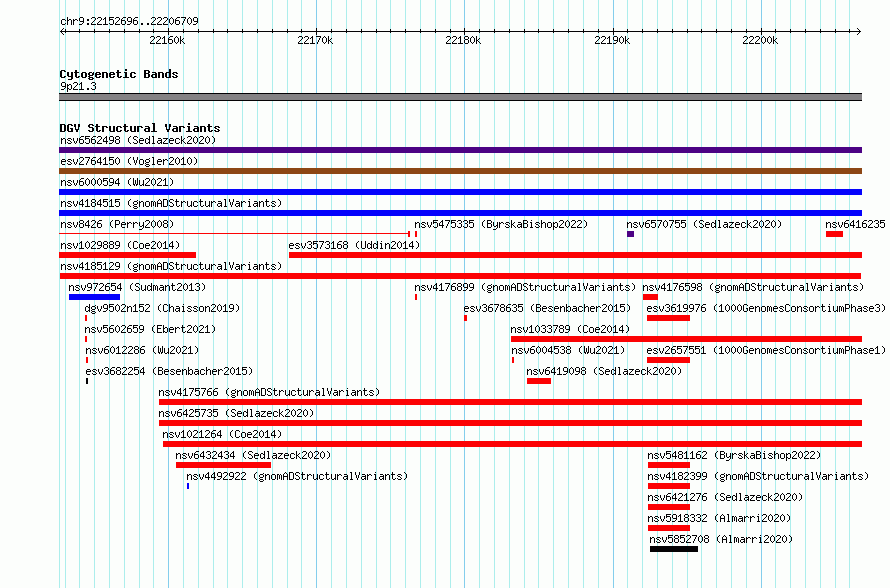Click the 22190k ruler label
Image resolution: width=890 pixels, height=588 pixels.
coord(612,40)
